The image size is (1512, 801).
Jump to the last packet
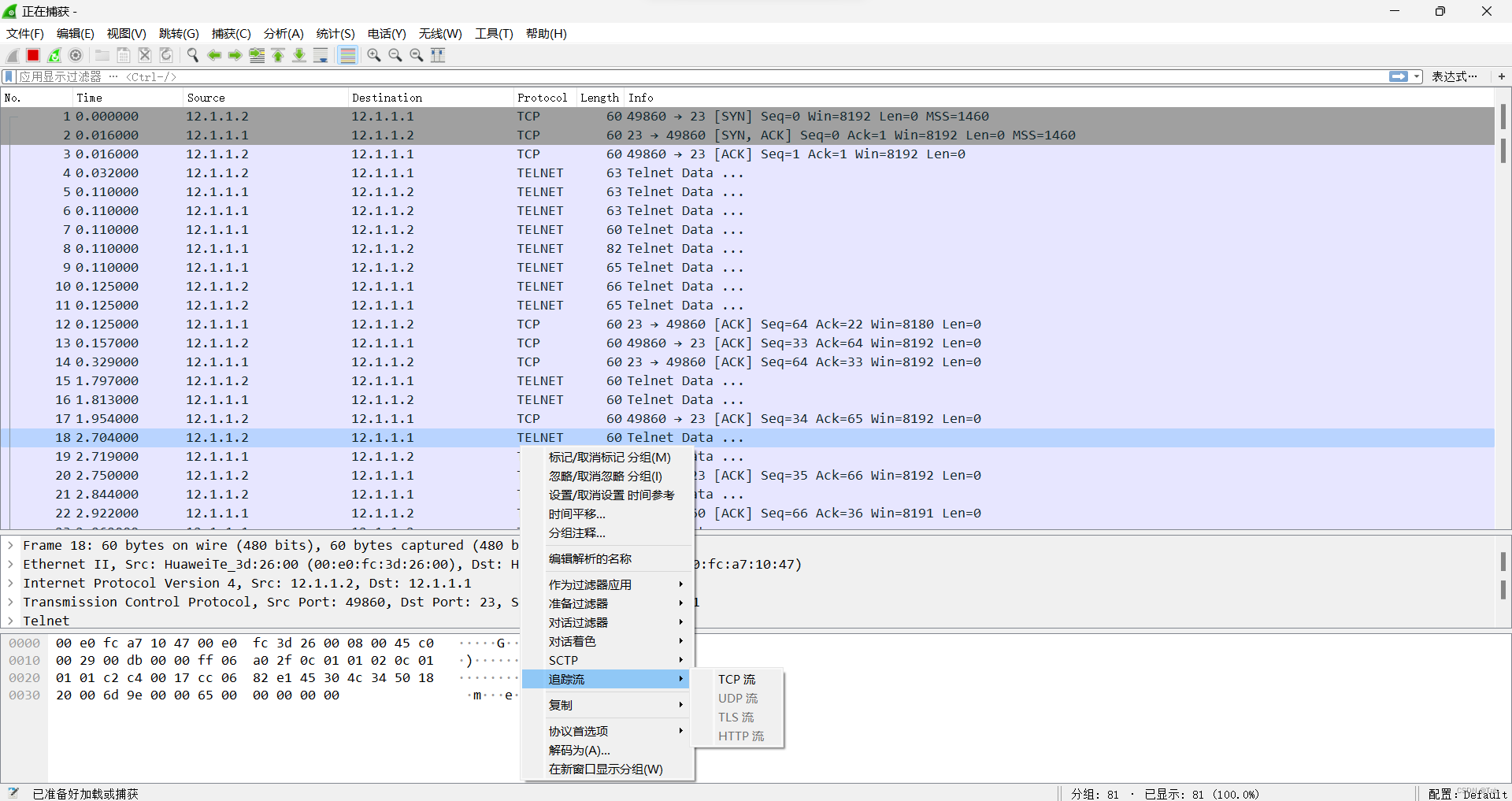(299, 55)
